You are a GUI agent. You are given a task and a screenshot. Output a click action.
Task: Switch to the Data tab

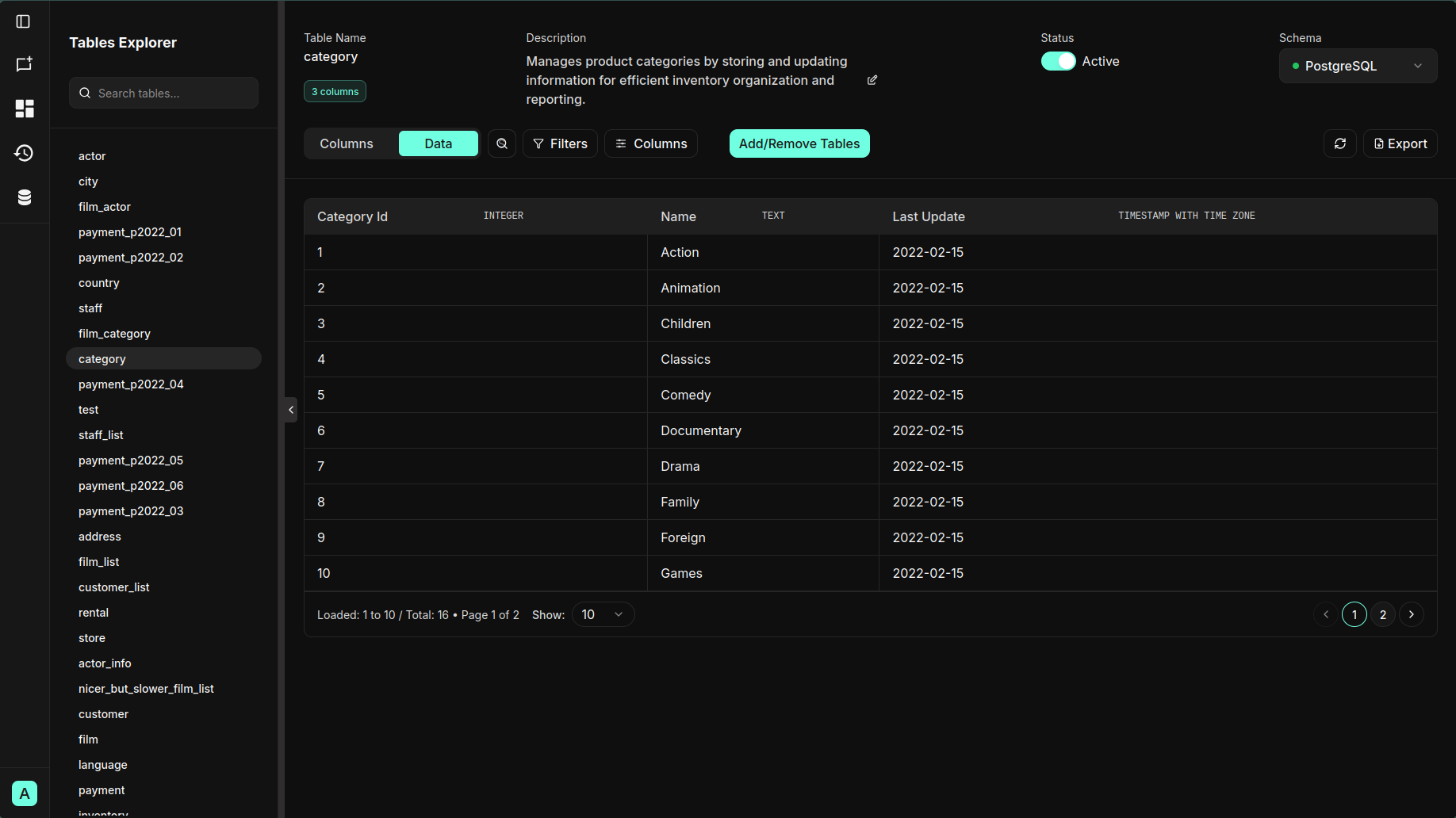click(438, 143)
